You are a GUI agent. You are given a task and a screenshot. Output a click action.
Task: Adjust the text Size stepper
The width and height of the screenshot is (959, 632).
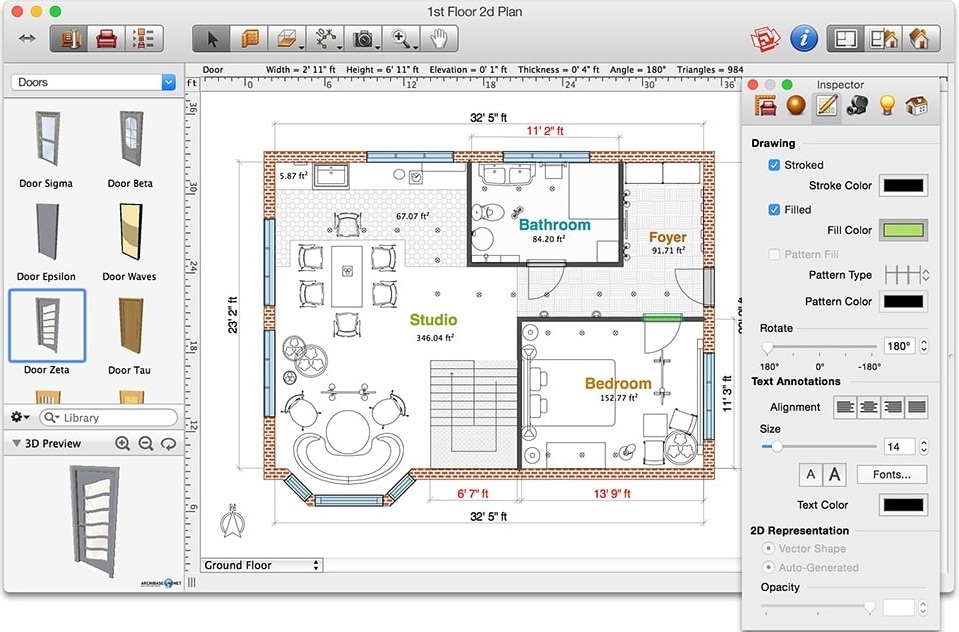click(924, 447)
